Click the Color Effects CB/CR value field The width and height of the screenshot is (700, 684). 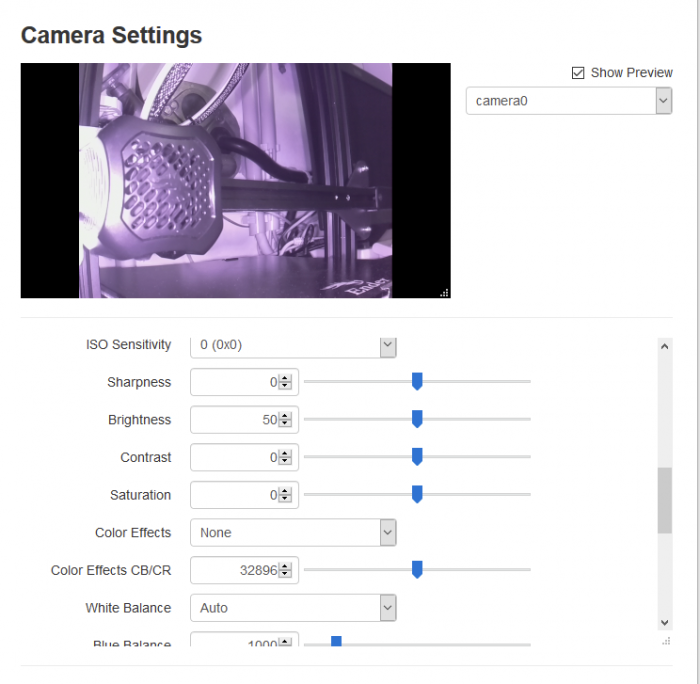(x=236, y=570)
